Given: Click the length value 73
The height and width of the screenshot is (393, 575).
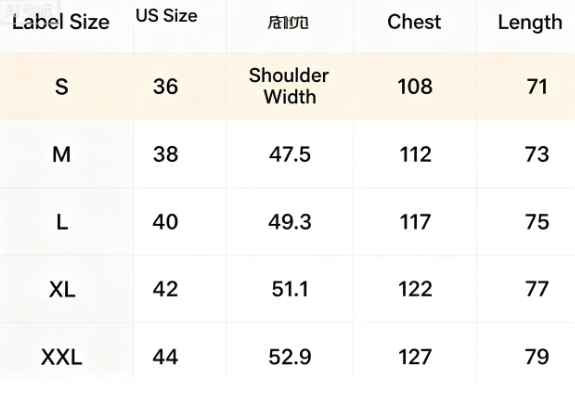Looking at the screenshot, I should coord(537,154).
